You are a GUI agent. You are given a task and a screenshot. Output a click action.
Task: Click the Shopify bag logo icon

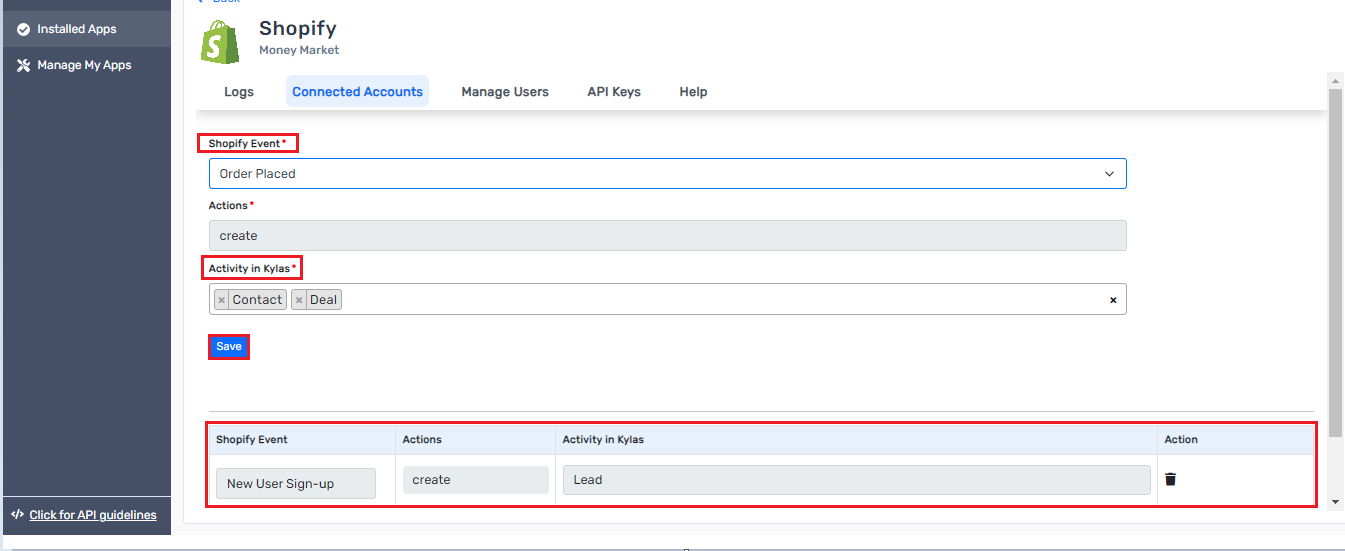coord(220,42)
